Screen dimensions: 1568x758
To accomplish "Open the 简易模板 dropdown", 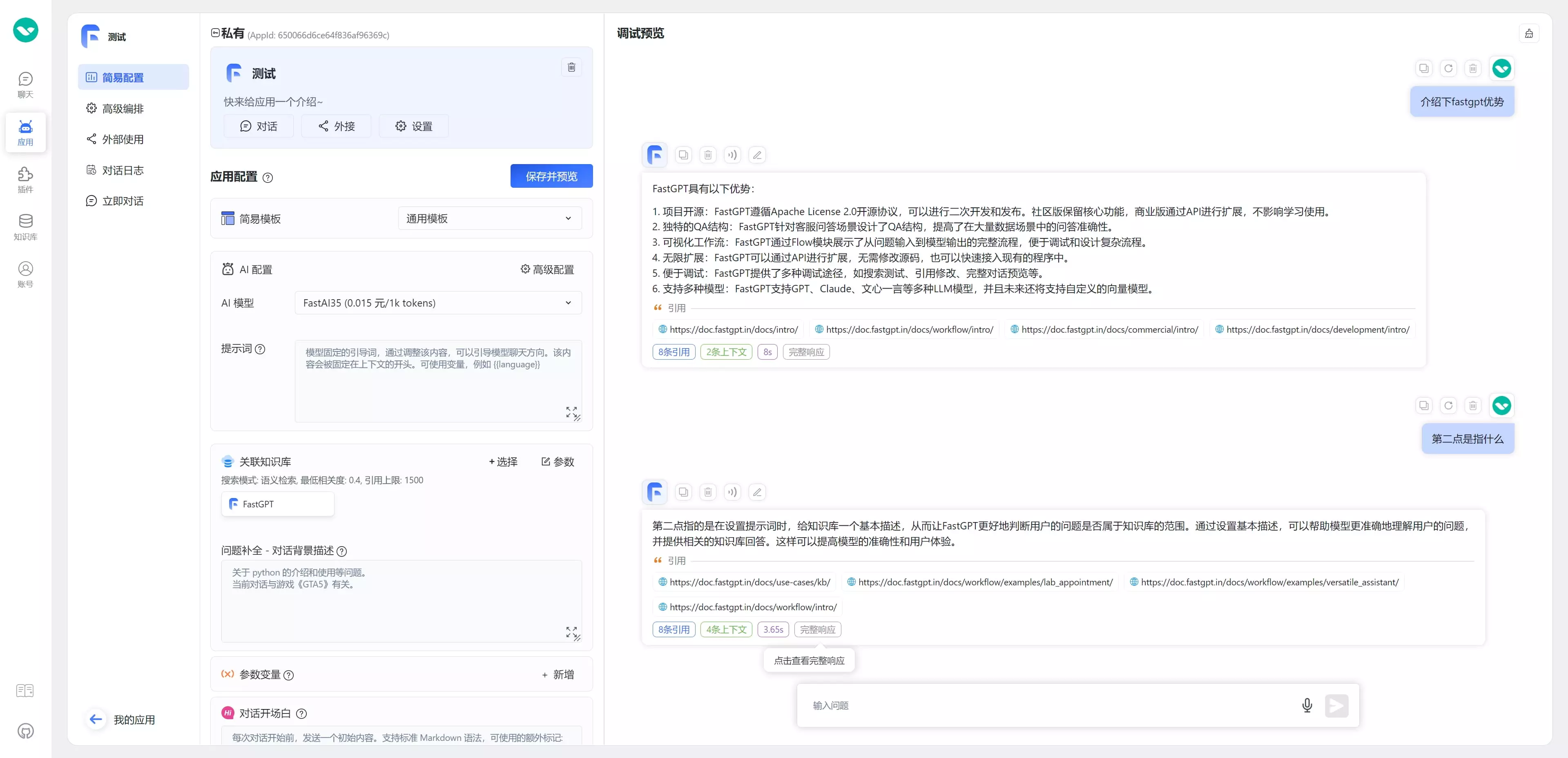I will 489,218.
